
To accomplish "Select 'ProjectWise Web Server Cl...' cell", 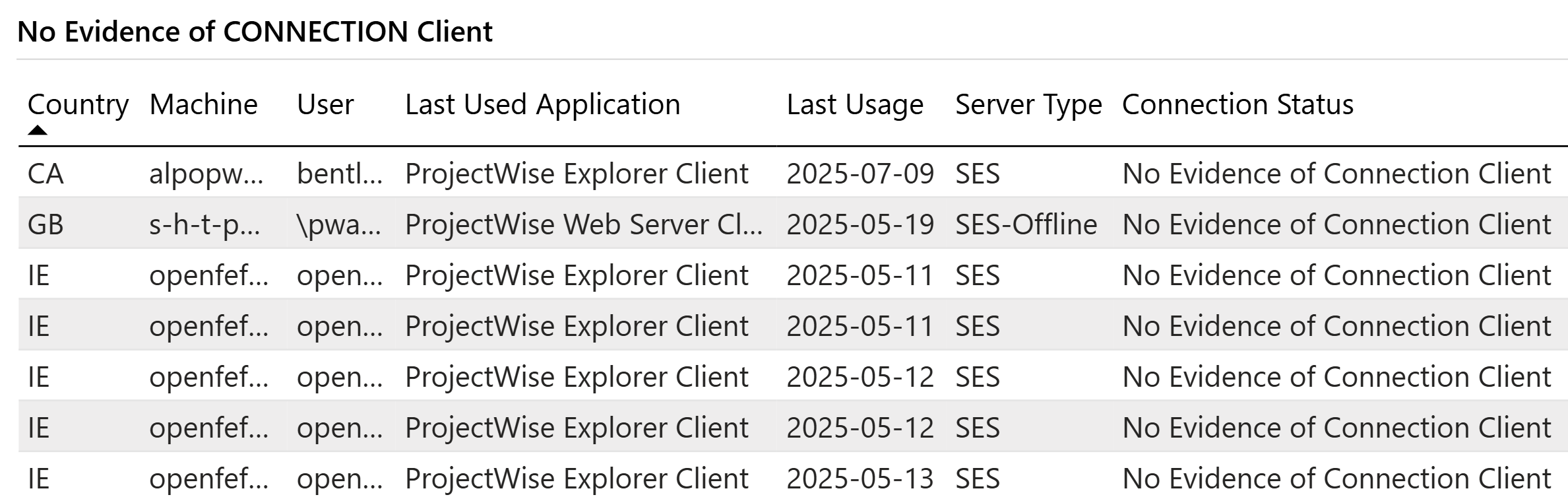I will pyautogui.click(x=584, y=225).
